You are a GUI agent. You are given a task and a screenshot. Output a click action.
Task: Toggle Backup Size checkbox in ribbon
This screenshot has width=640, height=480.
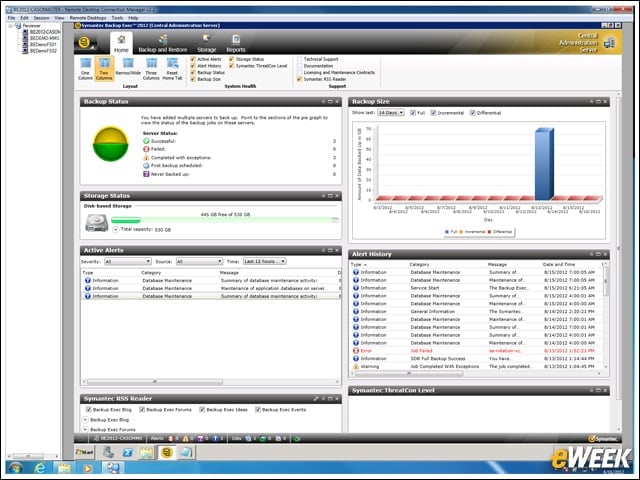click(193, 79)
